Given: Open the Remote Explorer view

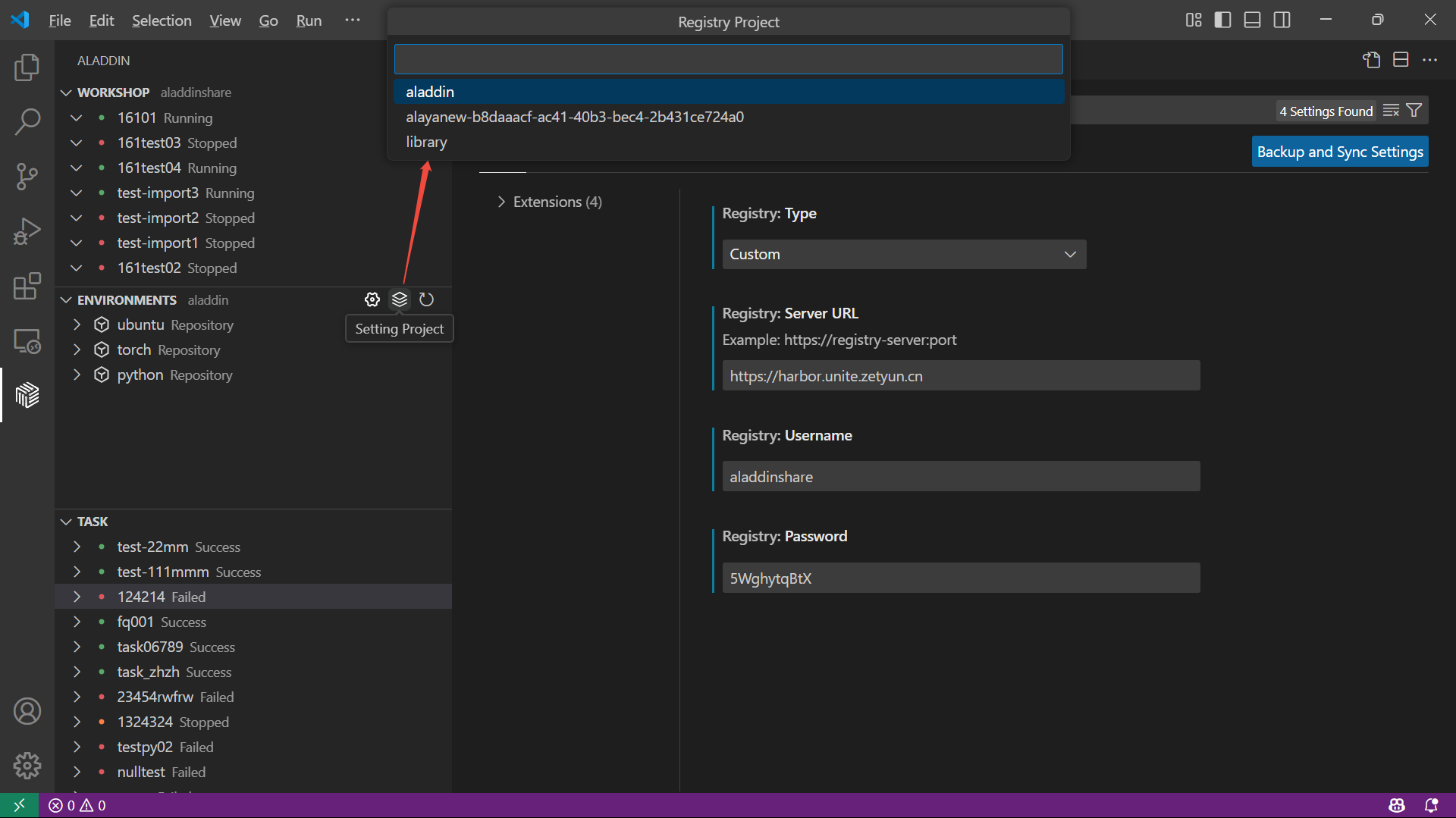Looking at the screenshot, I should pyautogui.click(x=27, y=341).
